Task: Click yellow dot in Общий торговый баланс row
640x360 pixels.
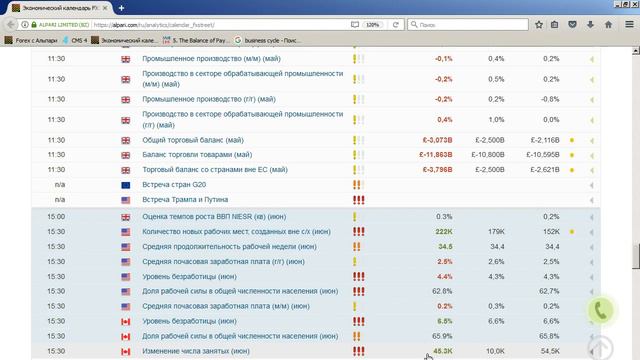Action: tap(572, 140)
